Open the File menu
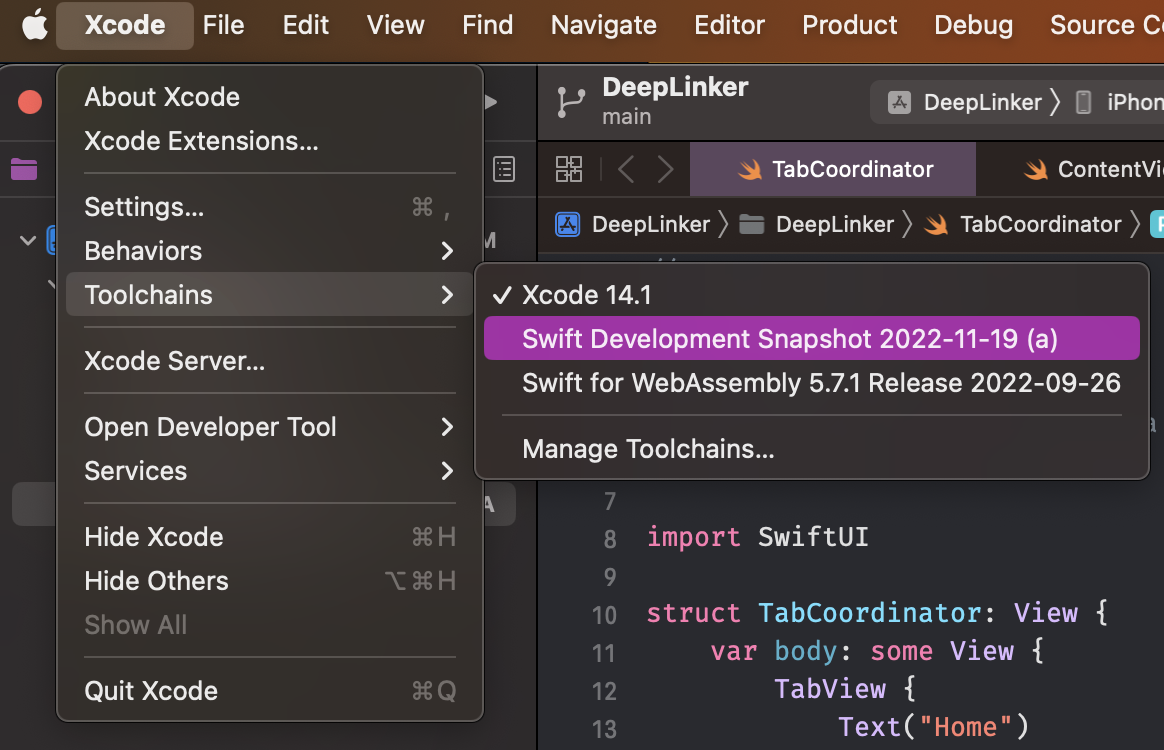1164x750 pixels. pyautogui.click(x=223, y=25)
